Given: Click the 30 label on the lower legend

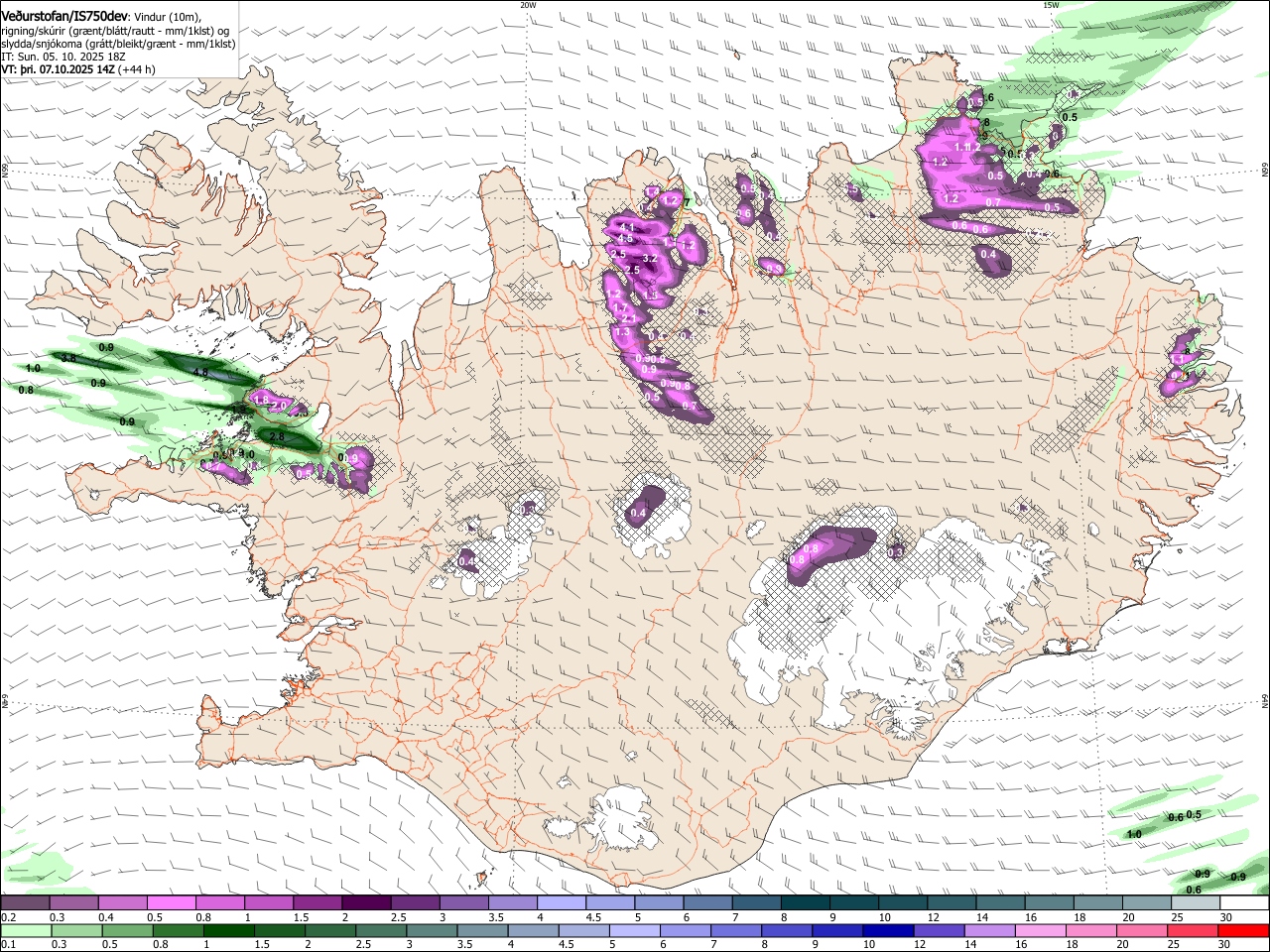Looking at the screenshot, I should coord(1225,945).
